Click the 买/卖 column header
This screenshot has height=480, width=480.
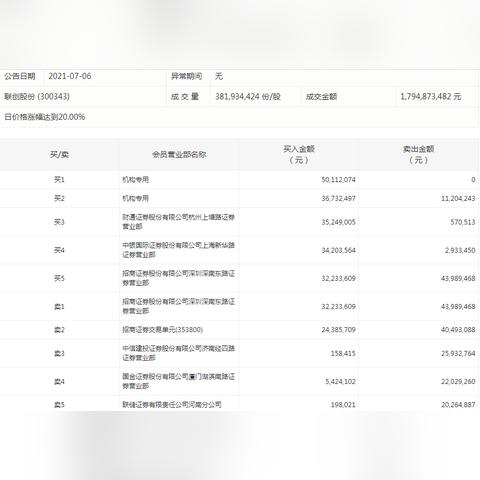pos(59,154)
